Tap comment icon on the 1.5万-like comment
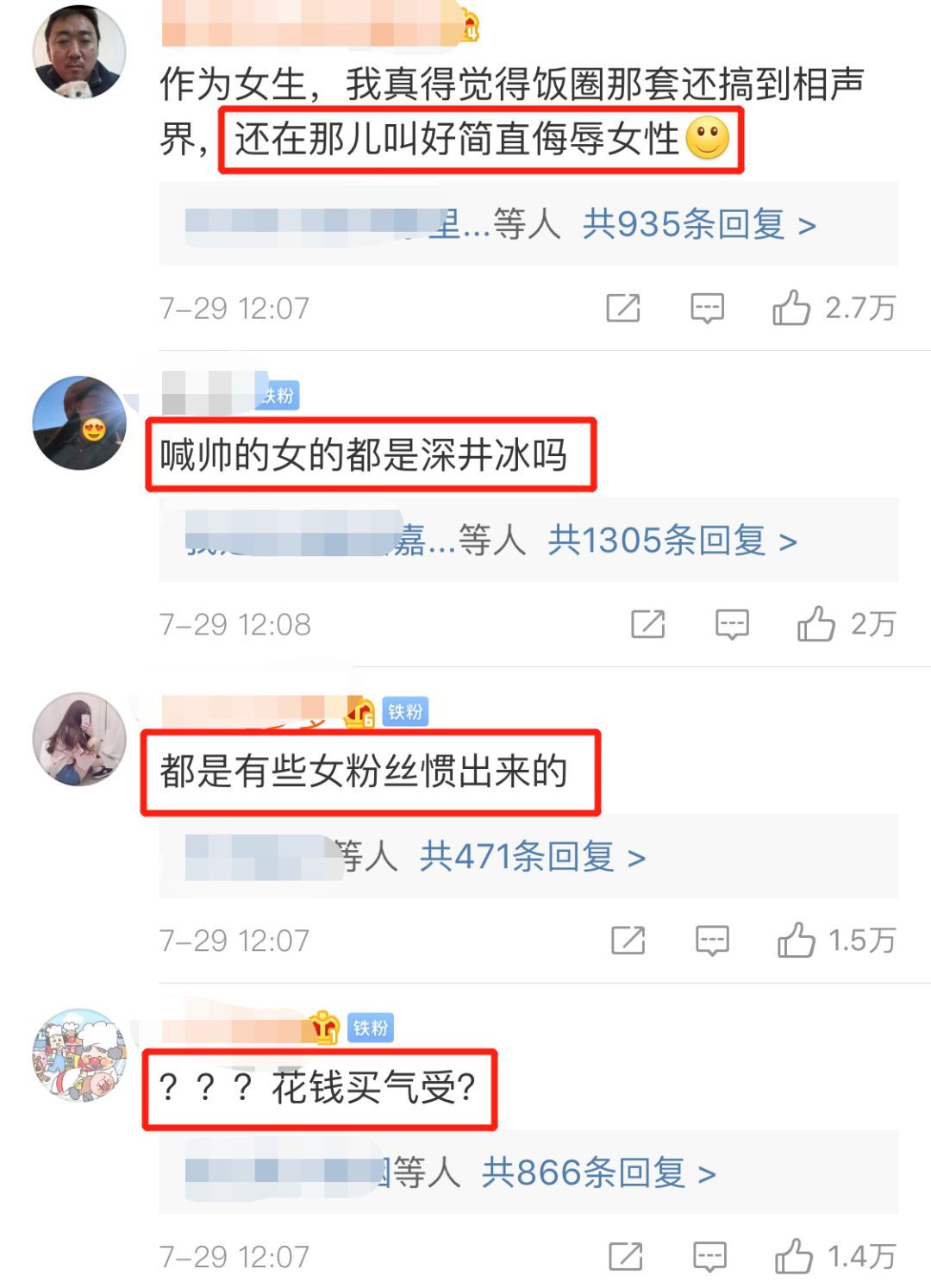Screen dimensions: 931x1288 point(713,941)
